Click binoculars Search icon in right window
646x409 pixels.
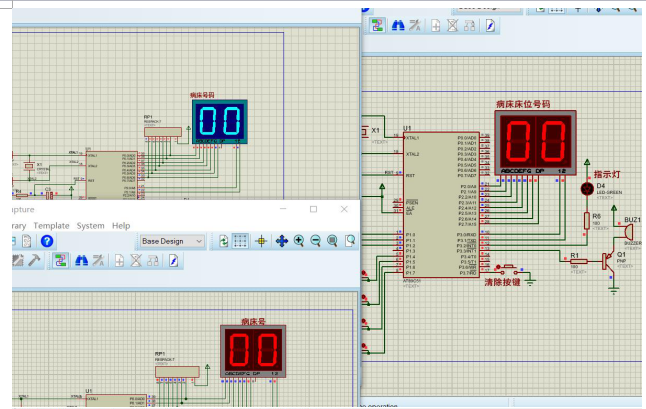click(x=398, y=26)
